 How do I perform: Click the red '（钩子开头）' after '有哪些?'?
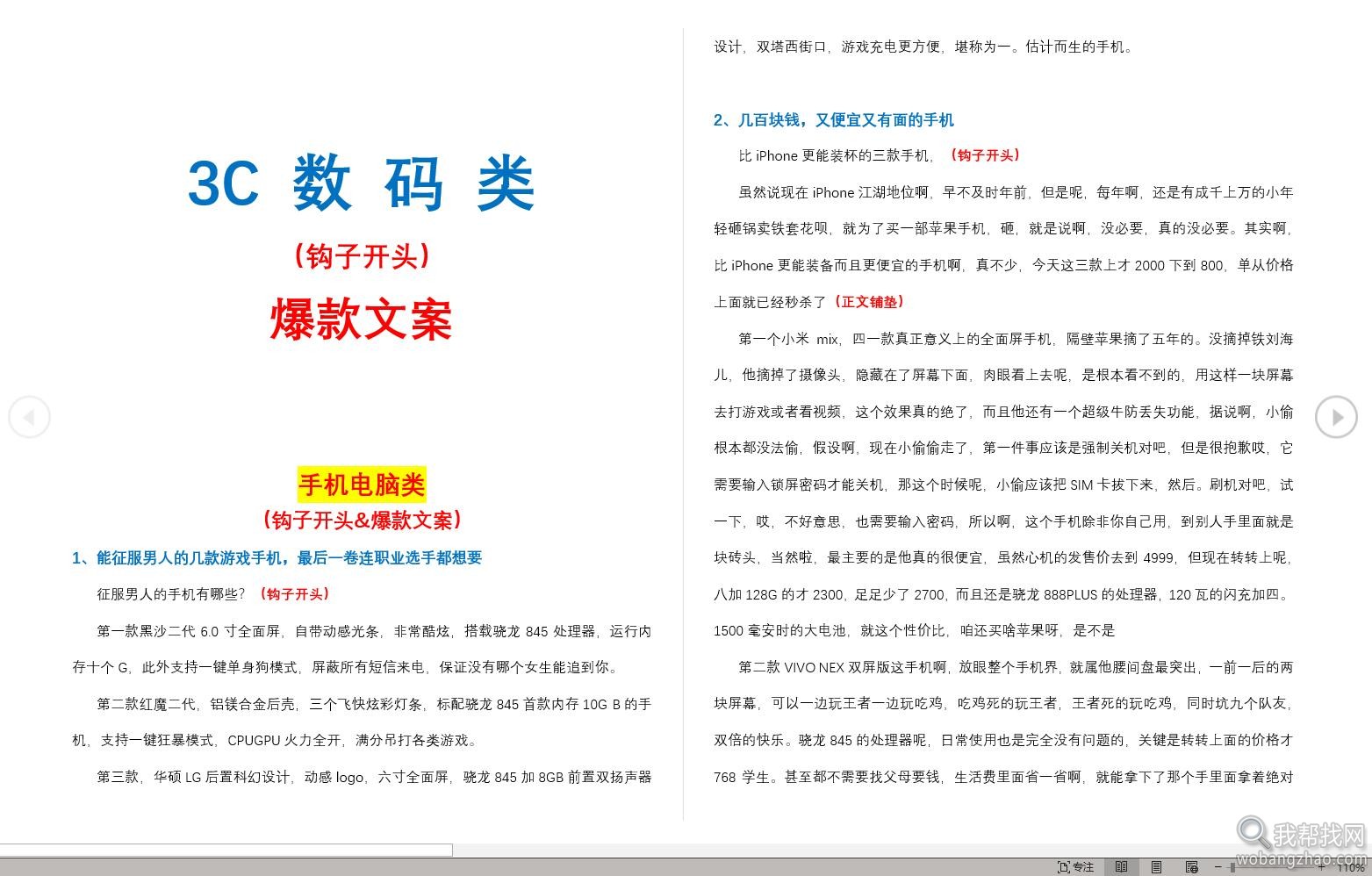[x=295, y=594]
